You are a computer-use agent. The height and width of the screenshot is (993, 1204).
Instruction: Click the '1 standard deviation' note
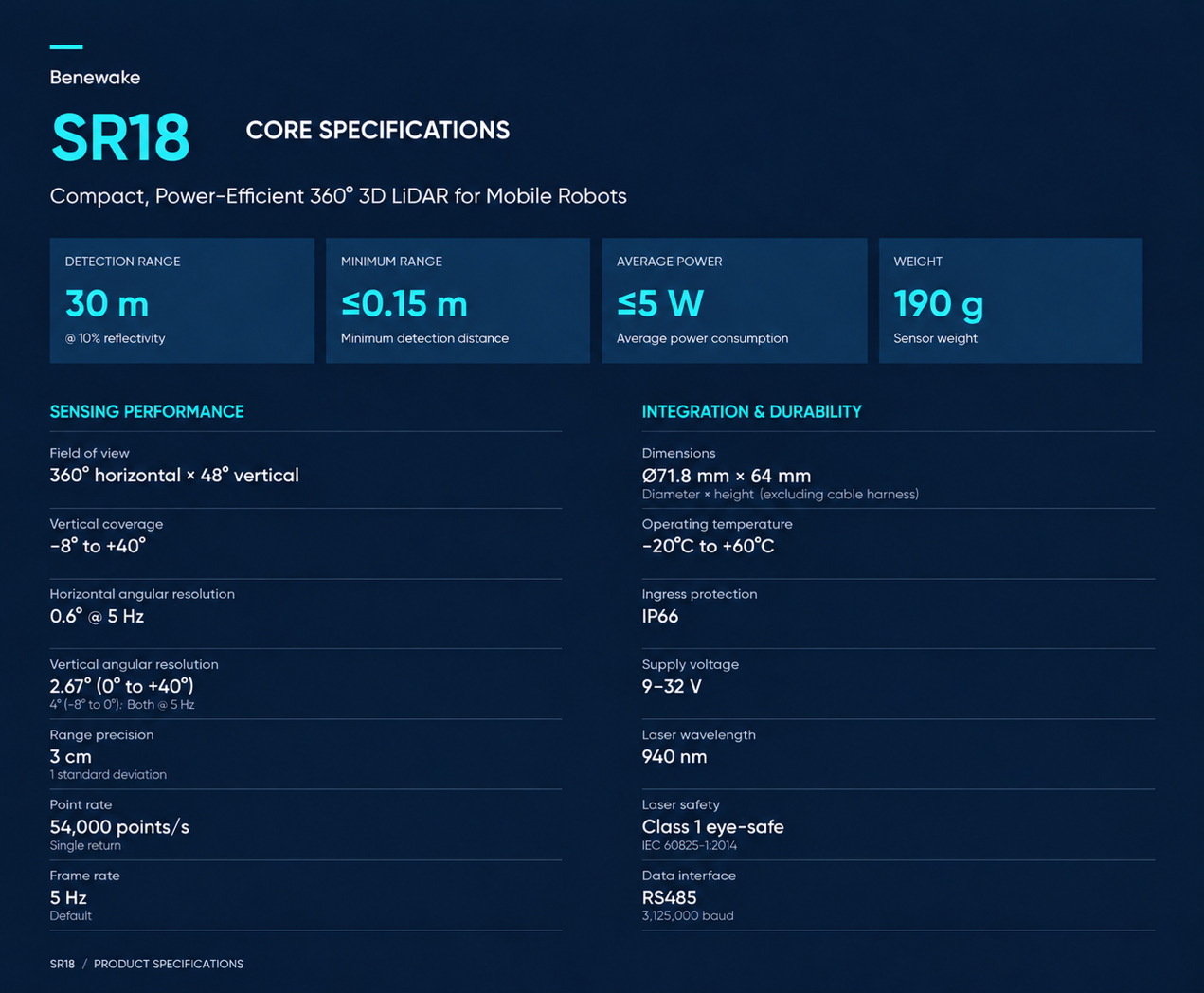point(108,775)
